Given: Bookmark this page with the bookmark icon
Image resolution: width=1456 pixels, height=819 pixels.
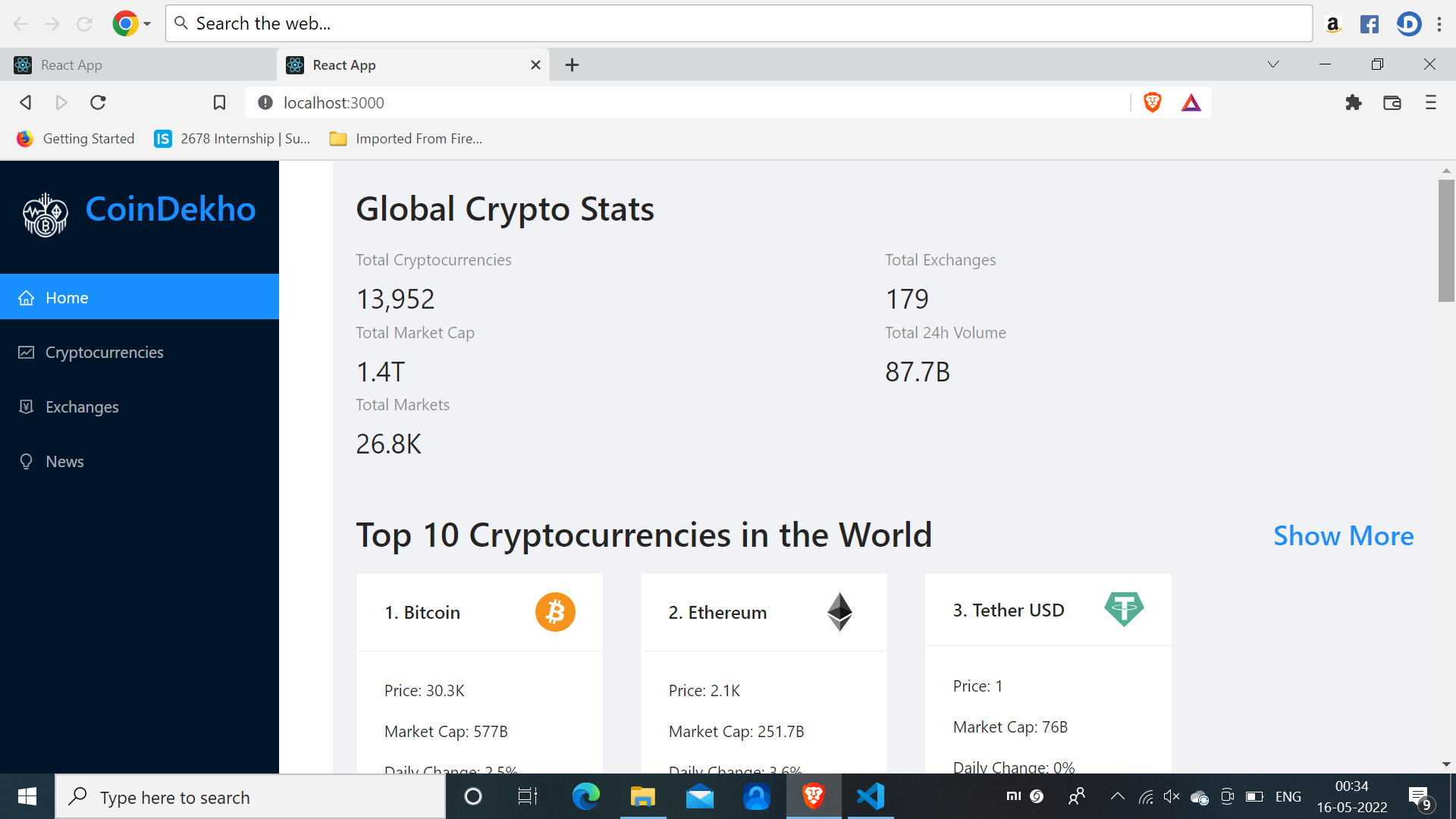Looking at the screenshot, I should click(x=219, y=102).
